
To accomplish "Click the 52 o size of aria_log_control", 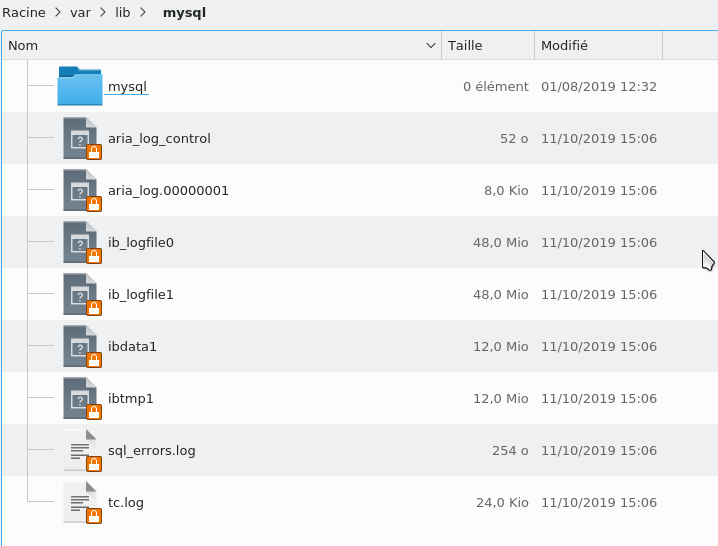I will [x=514, y=138].
